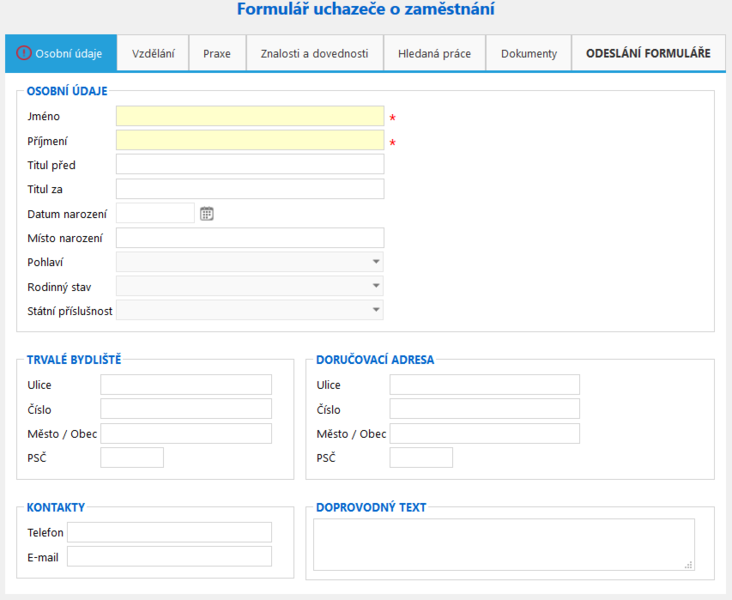Click into the Příjmení field

tap(250, 140)
